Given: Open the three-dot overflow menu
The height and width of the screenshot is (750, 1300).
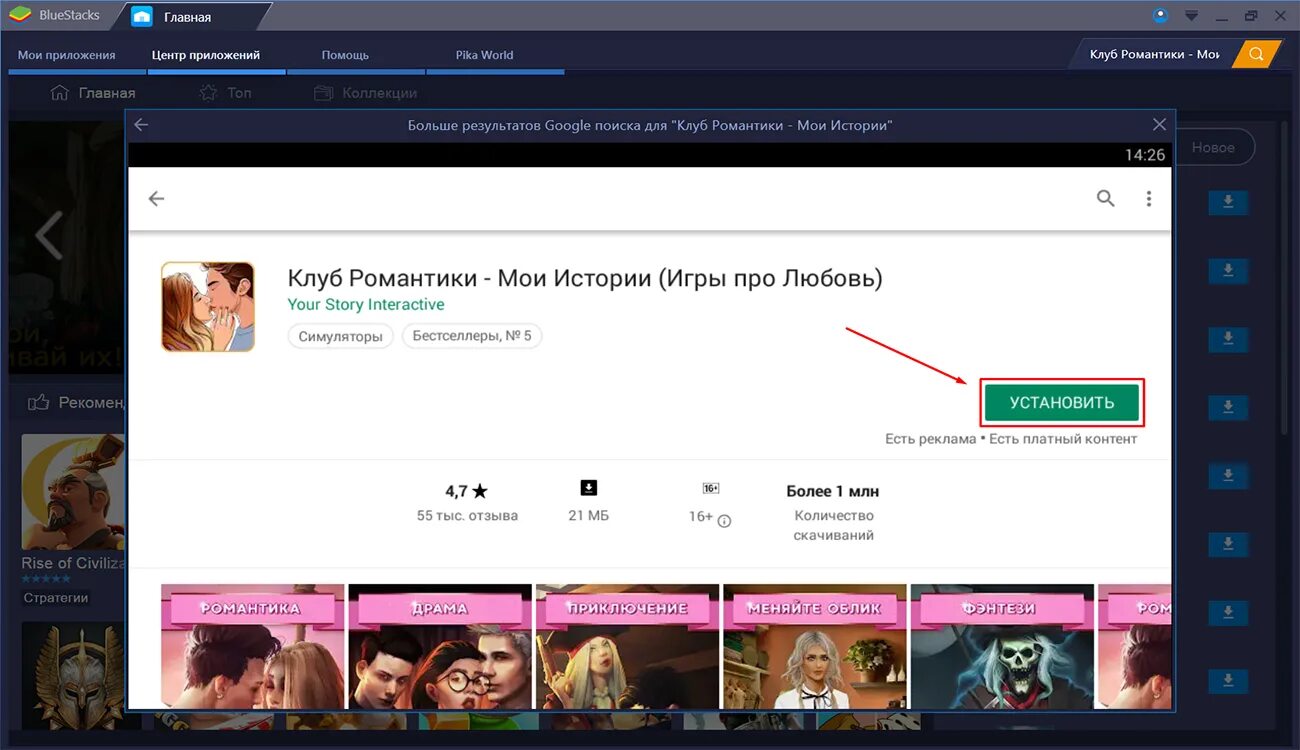Looking at the screenshot, I should [1149, 198].
